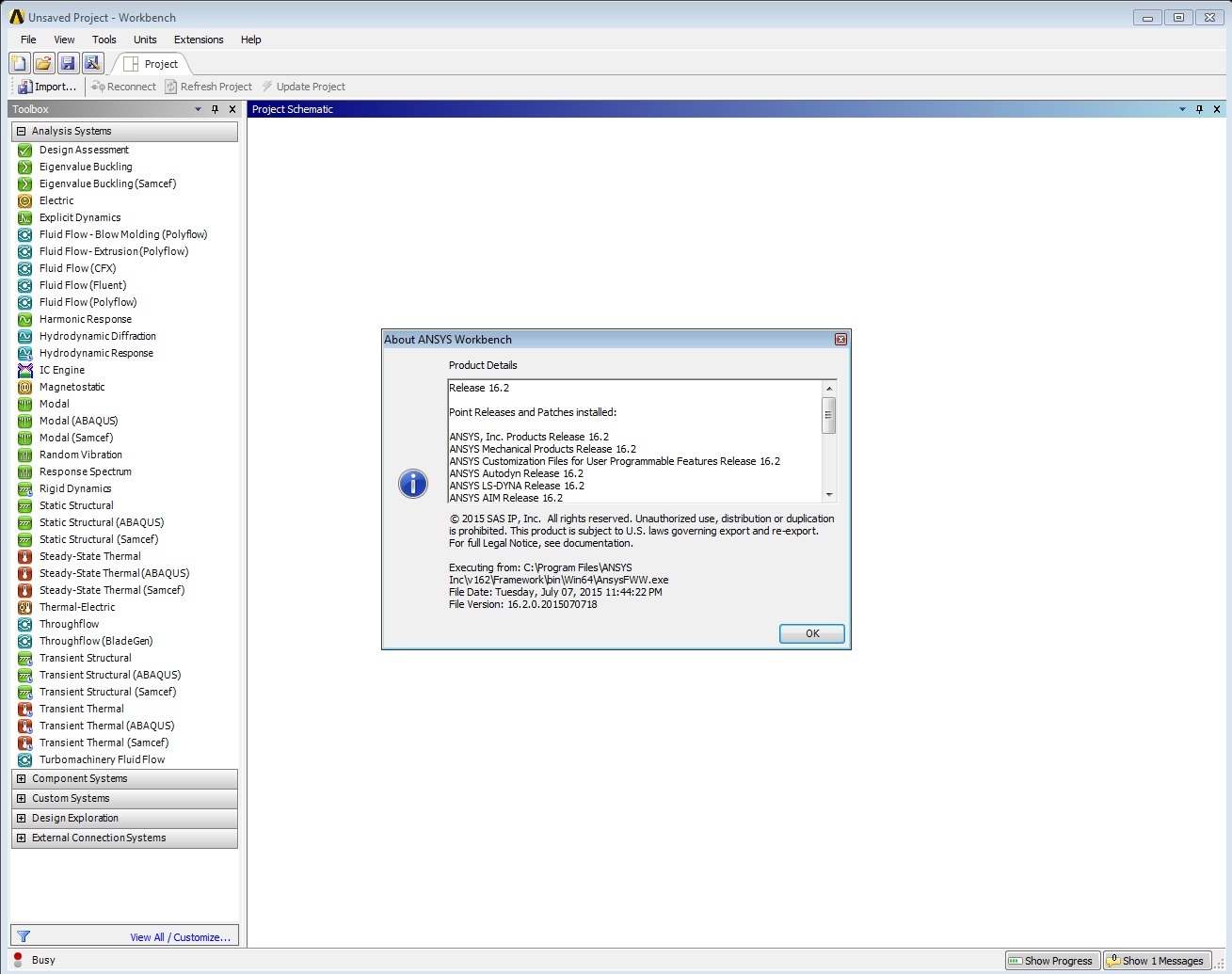
Task: Click the Explicit Dynamics system icon
Action: [25, 217]
